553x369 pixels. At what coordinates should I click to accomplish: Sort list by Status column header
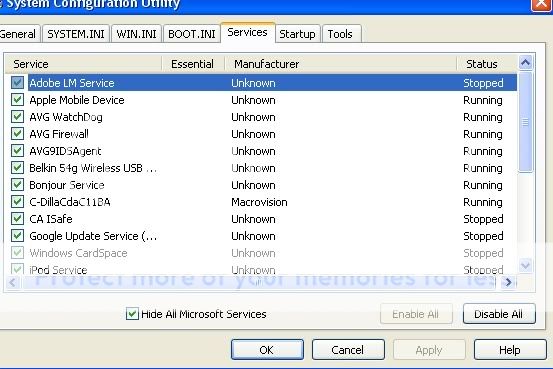(487, 64)
